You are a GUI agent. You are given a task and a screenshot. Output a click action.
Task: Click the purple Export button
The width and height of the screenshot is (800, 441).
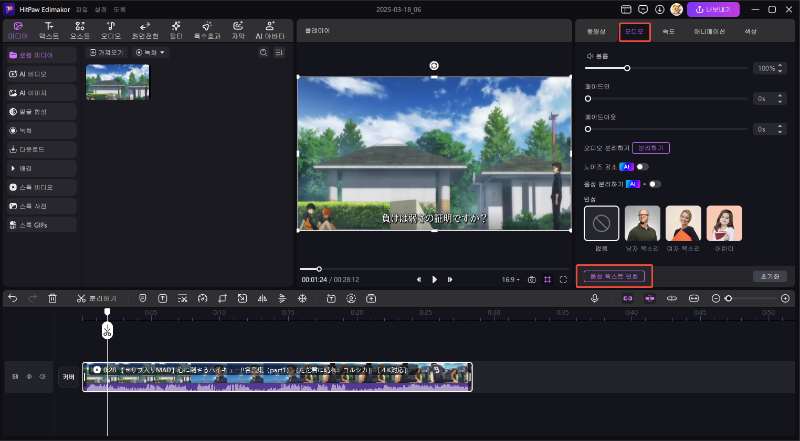[741, 9]
